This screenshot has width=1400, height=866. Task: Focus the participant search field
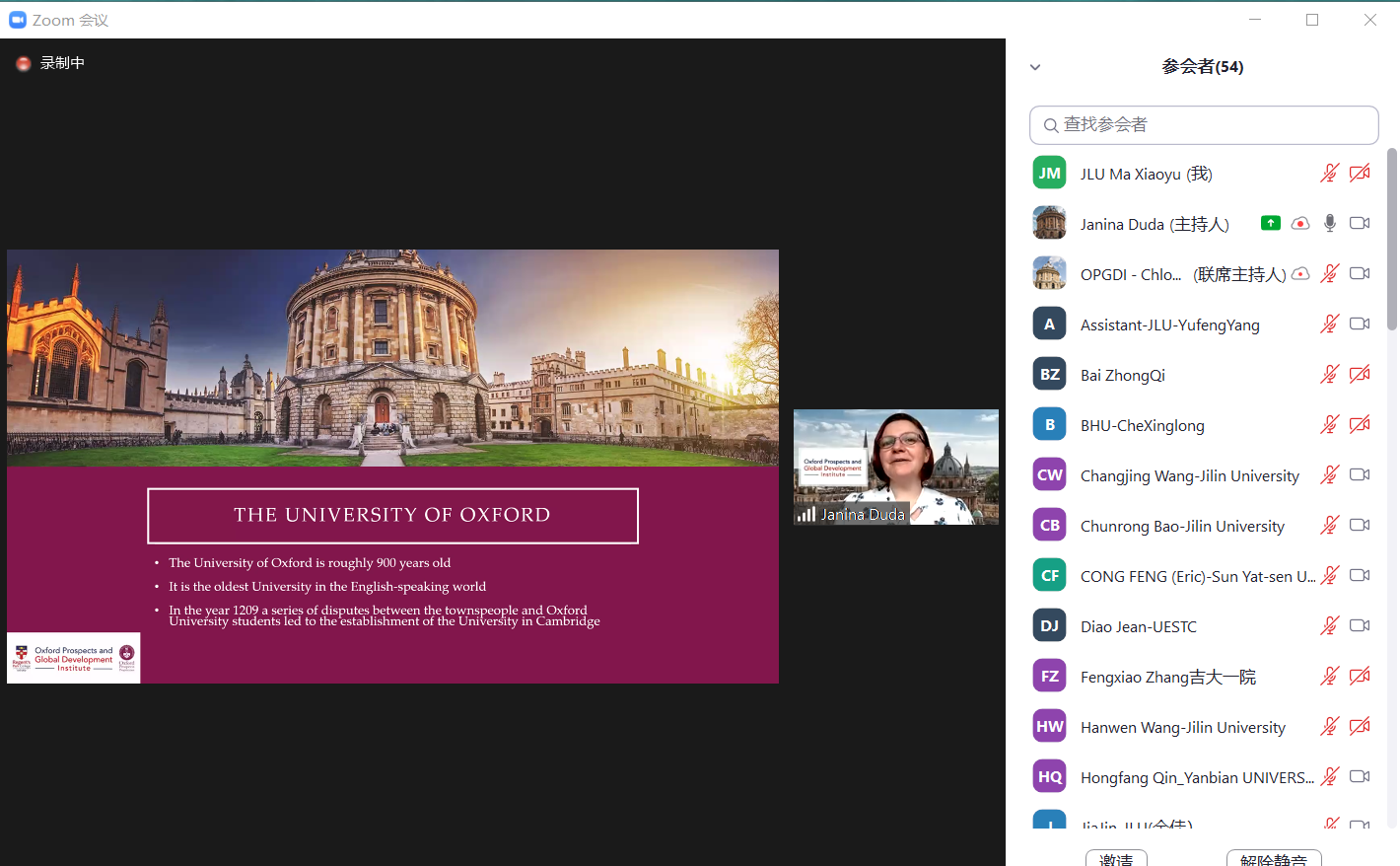coord(1204,125)
